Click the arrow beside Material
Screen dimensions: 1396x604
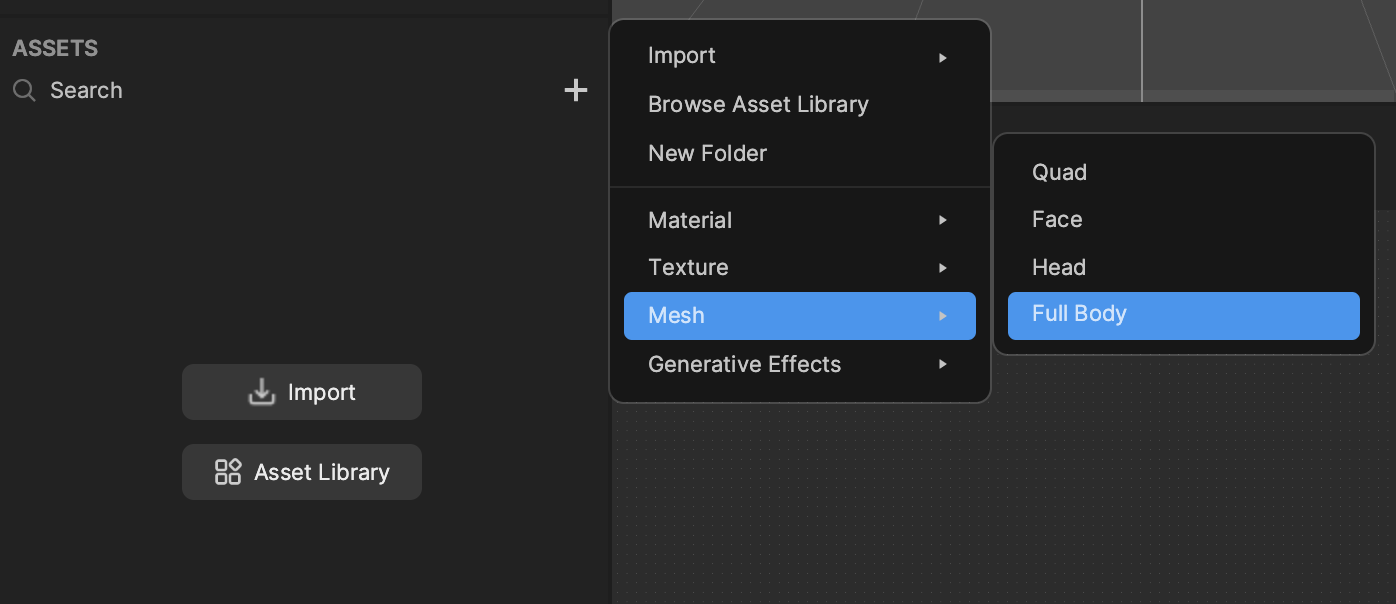coord(943,220)
